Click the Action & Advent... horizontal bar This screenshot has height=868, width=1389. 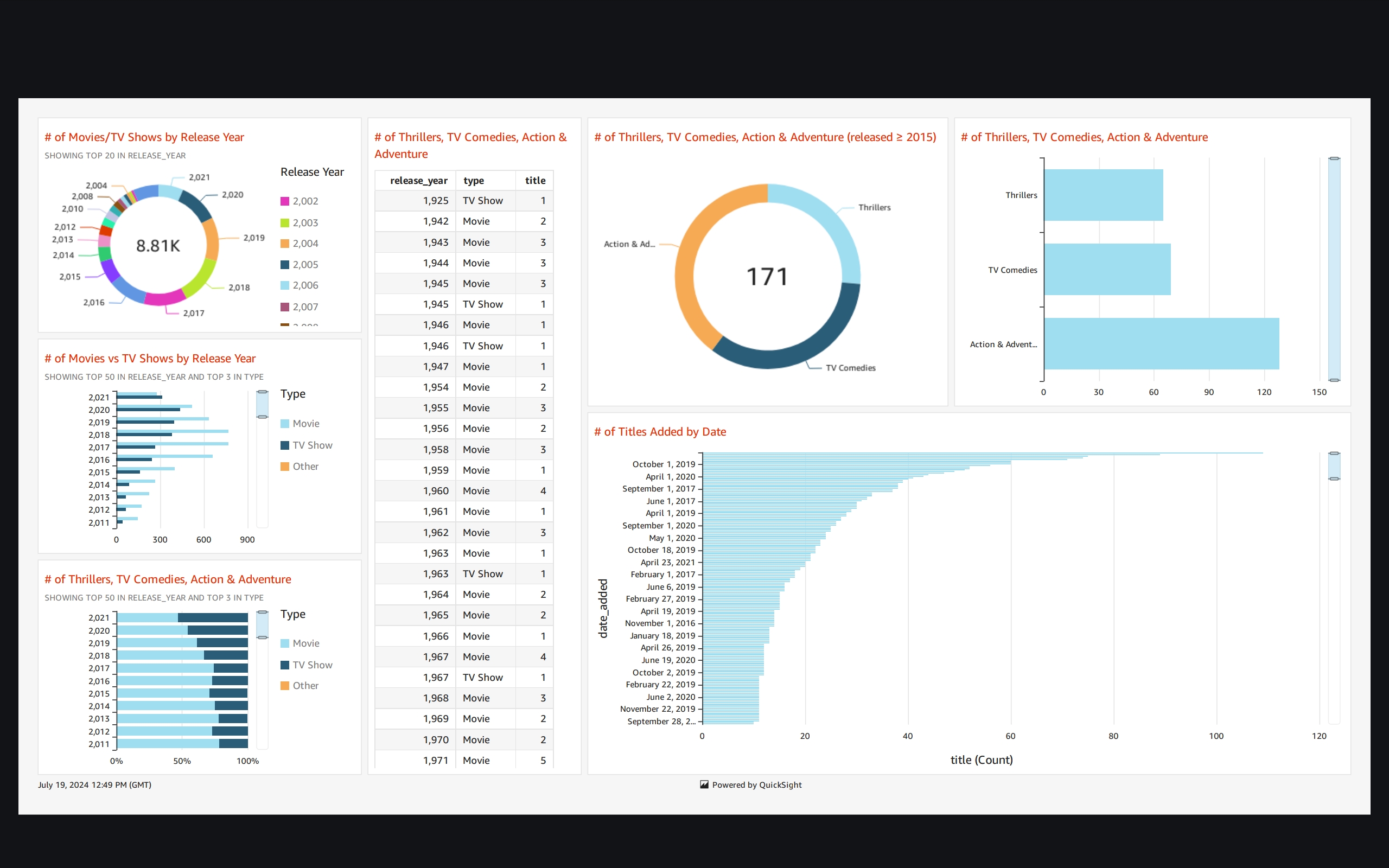click(x=1162, y=344)
